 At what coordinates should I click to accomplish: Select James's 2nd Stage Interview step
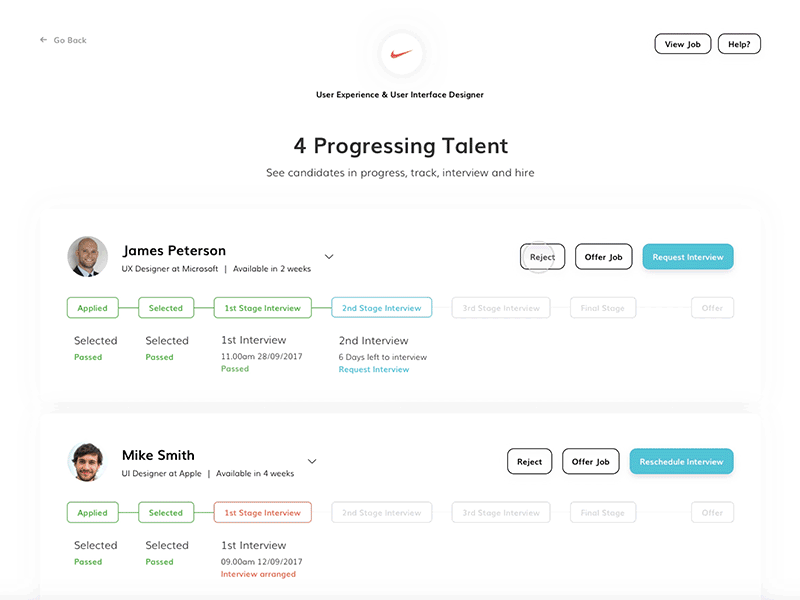(x=382, y=308)
